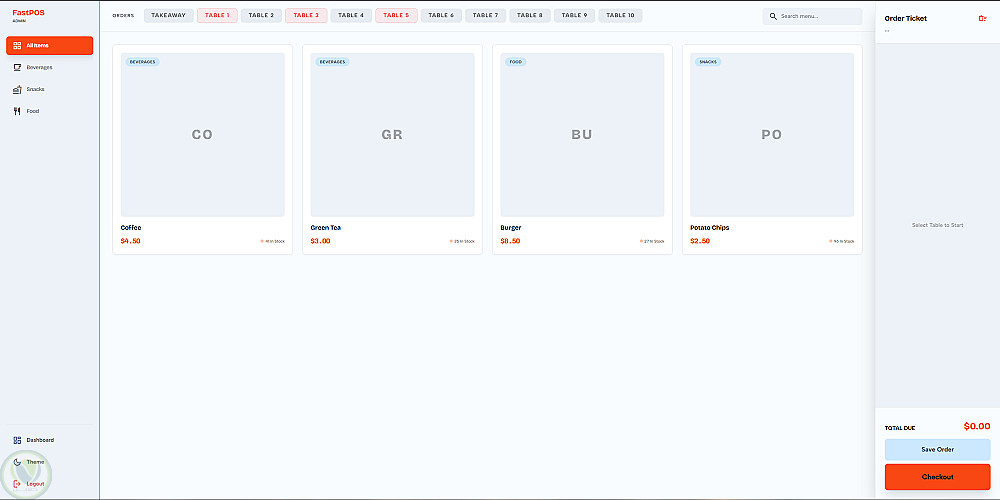Click the Burger in-stock indicator
The image size is (1000, 500).
pyautogui.click(x=652, y=241)
